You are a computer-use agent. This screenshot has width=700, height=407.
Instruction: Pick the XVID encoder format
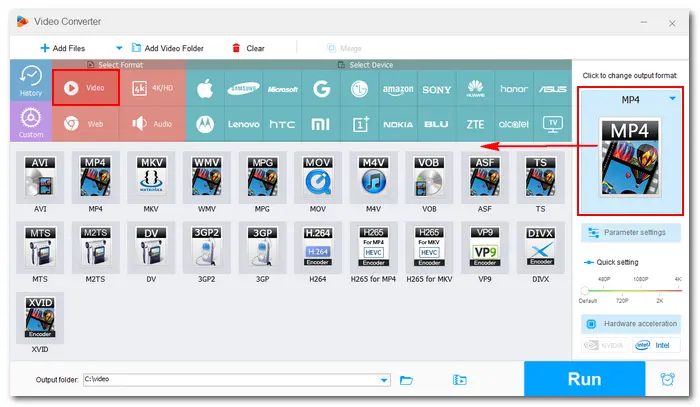click(x=40, y=318)
